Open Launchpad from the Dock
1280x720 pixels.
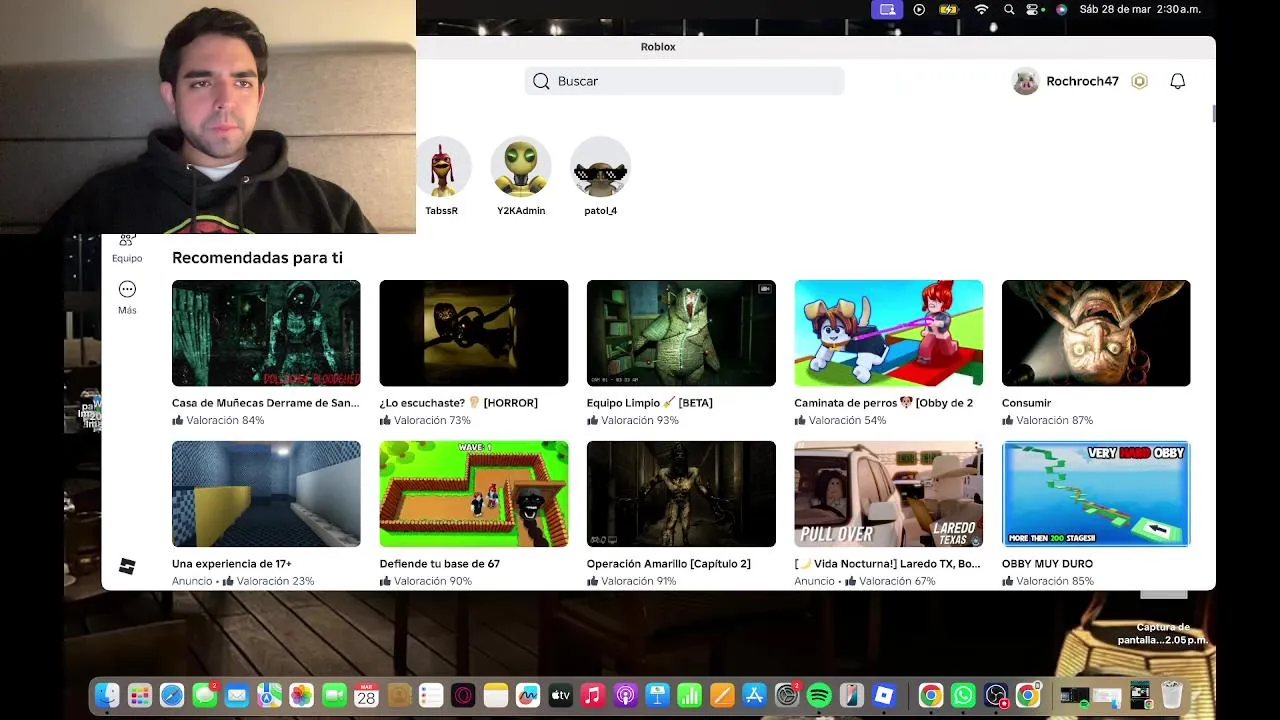point(140,695)
